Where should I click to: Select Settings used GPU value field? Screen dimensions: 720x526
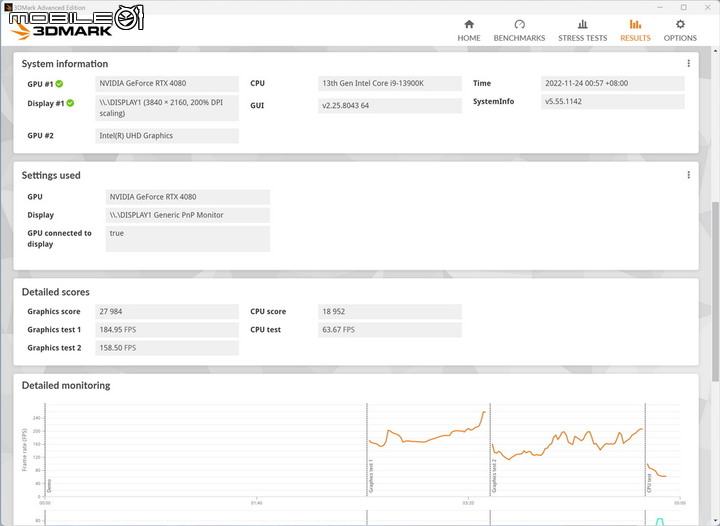[188, 197]
